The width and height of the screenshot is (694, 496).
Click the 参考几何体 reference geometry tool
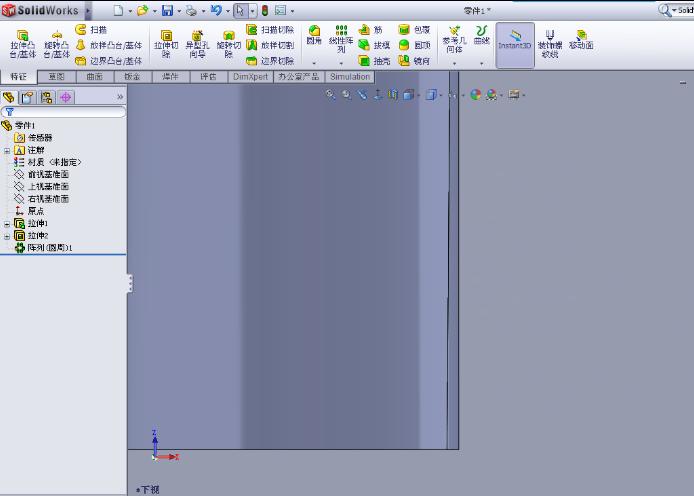pos(455,39)
